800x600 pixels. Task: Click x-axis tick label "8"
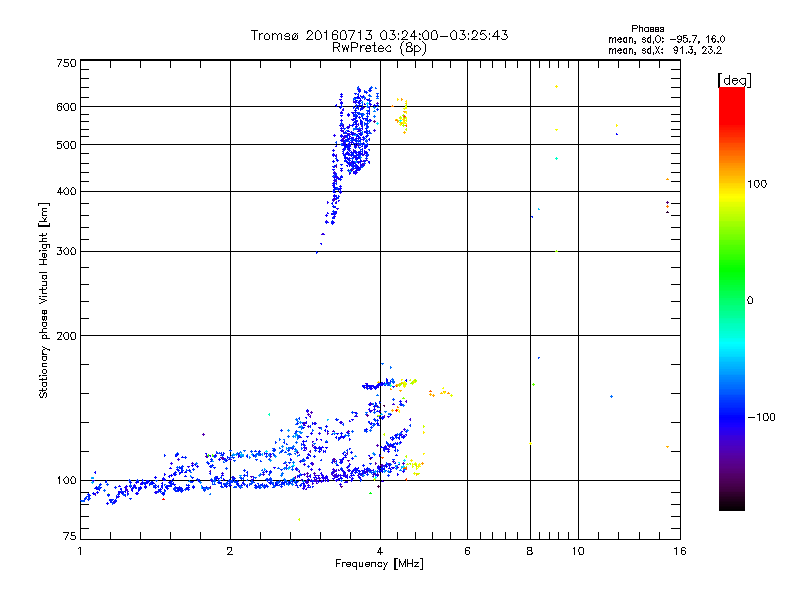pos(530,551)
